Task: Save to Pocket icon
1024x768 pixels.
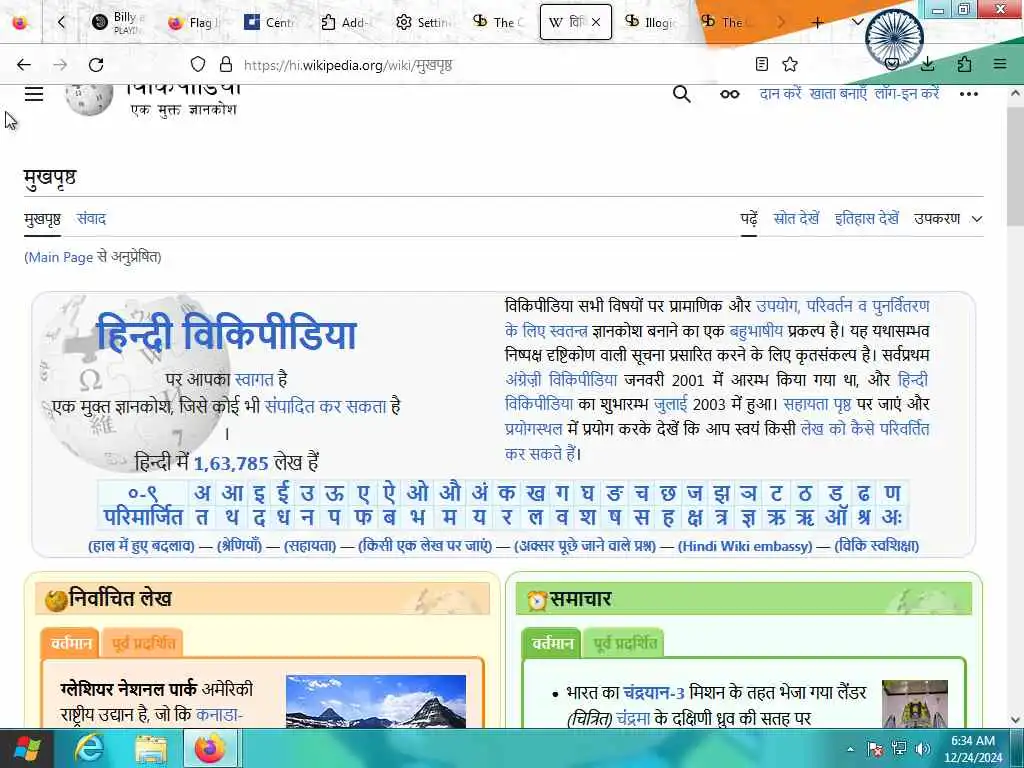Action: click(891, 64)
